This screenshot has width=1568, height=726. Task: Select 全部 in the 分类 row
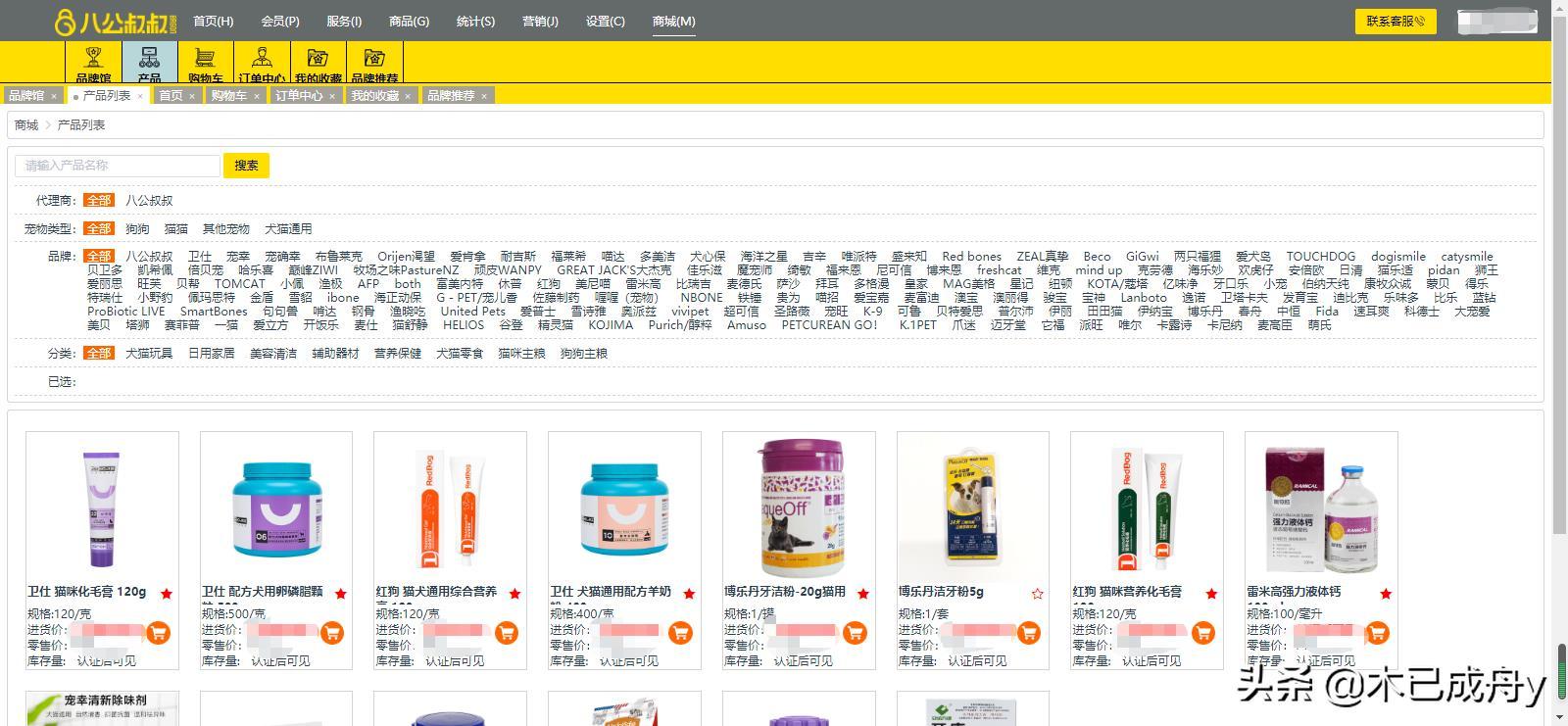[x=98, y=353]
